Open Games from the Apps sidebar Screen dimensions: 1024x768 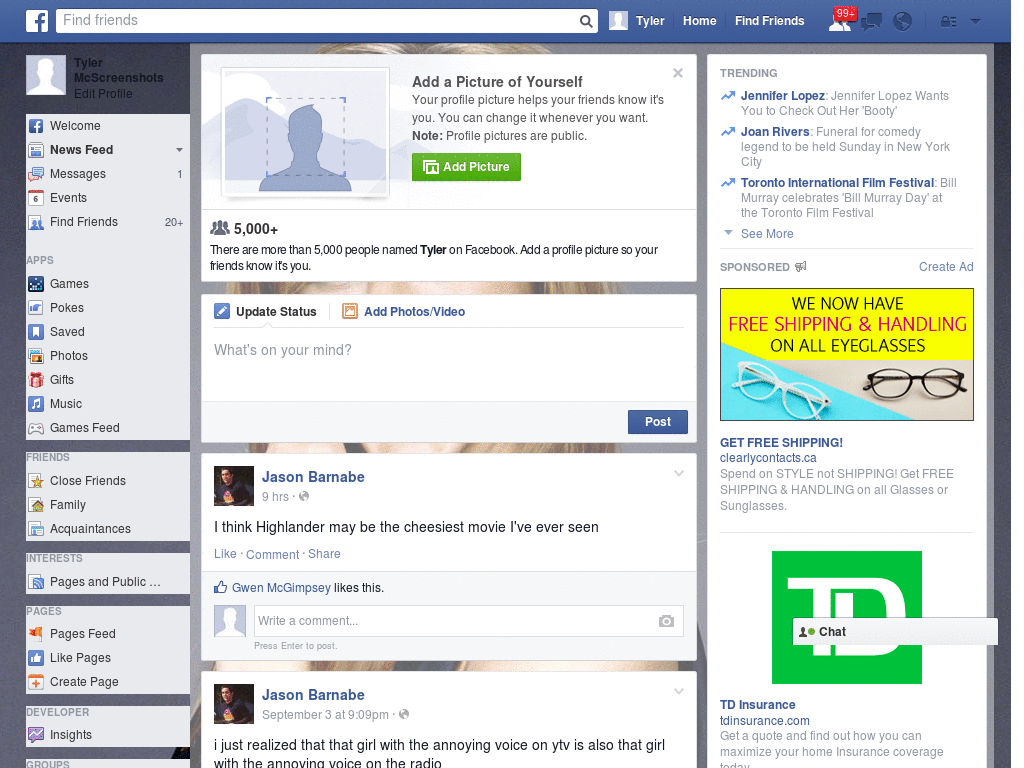[67, 283]
